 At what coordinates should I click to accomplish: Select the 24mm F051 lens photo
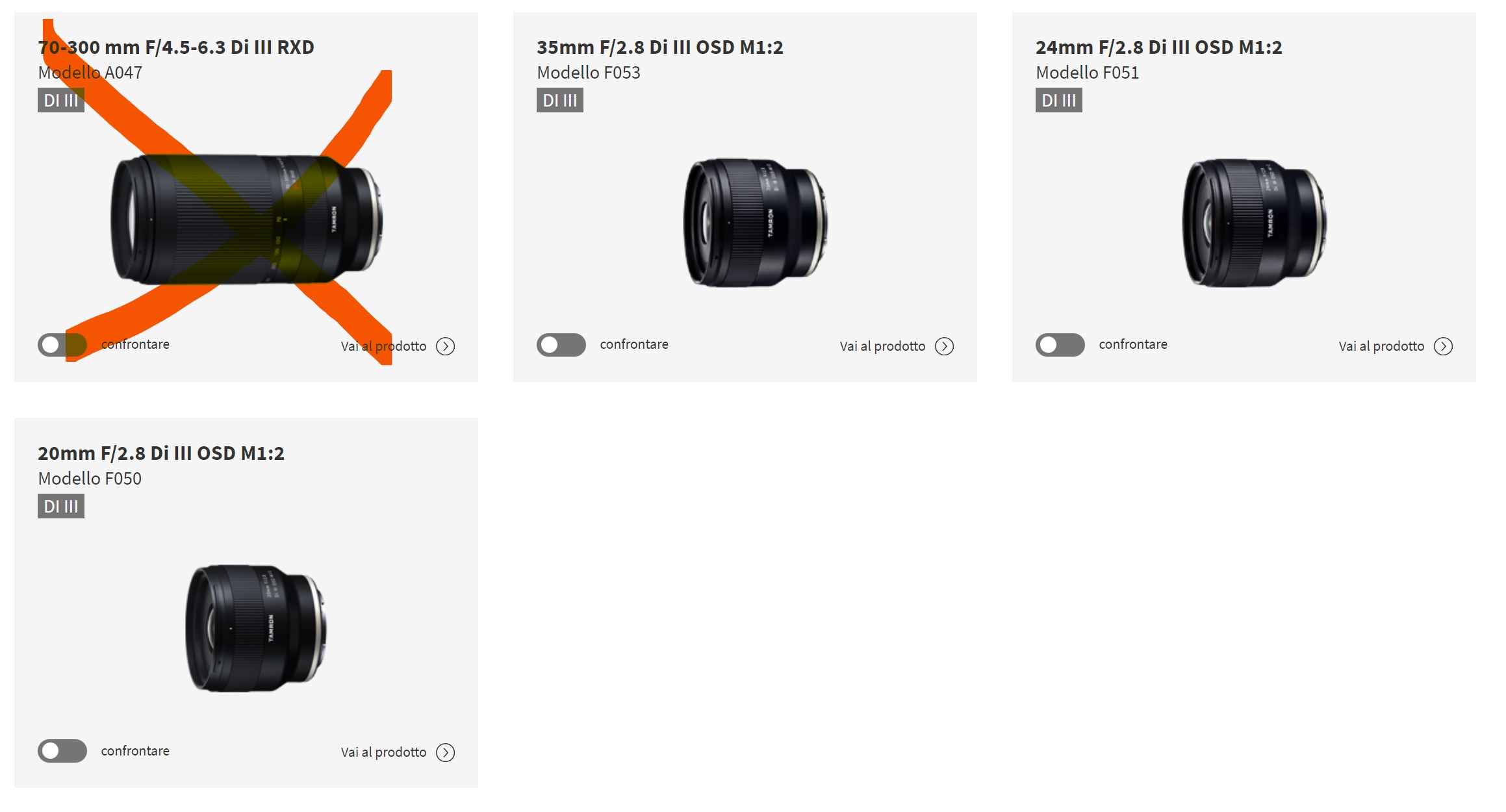point(1255,223)
